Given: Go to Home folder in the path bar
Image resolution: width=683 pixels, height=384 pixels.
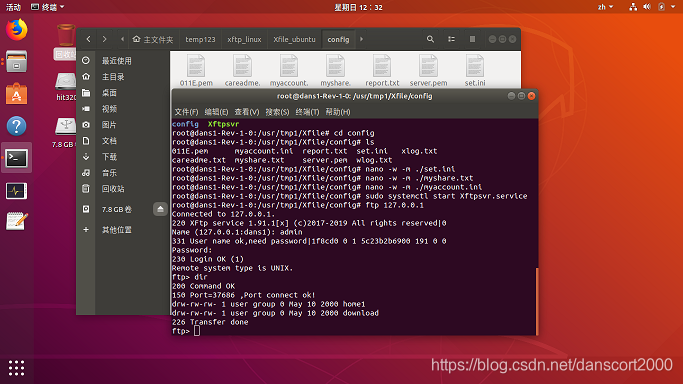Looking at the screenshot, I should 153,39.
